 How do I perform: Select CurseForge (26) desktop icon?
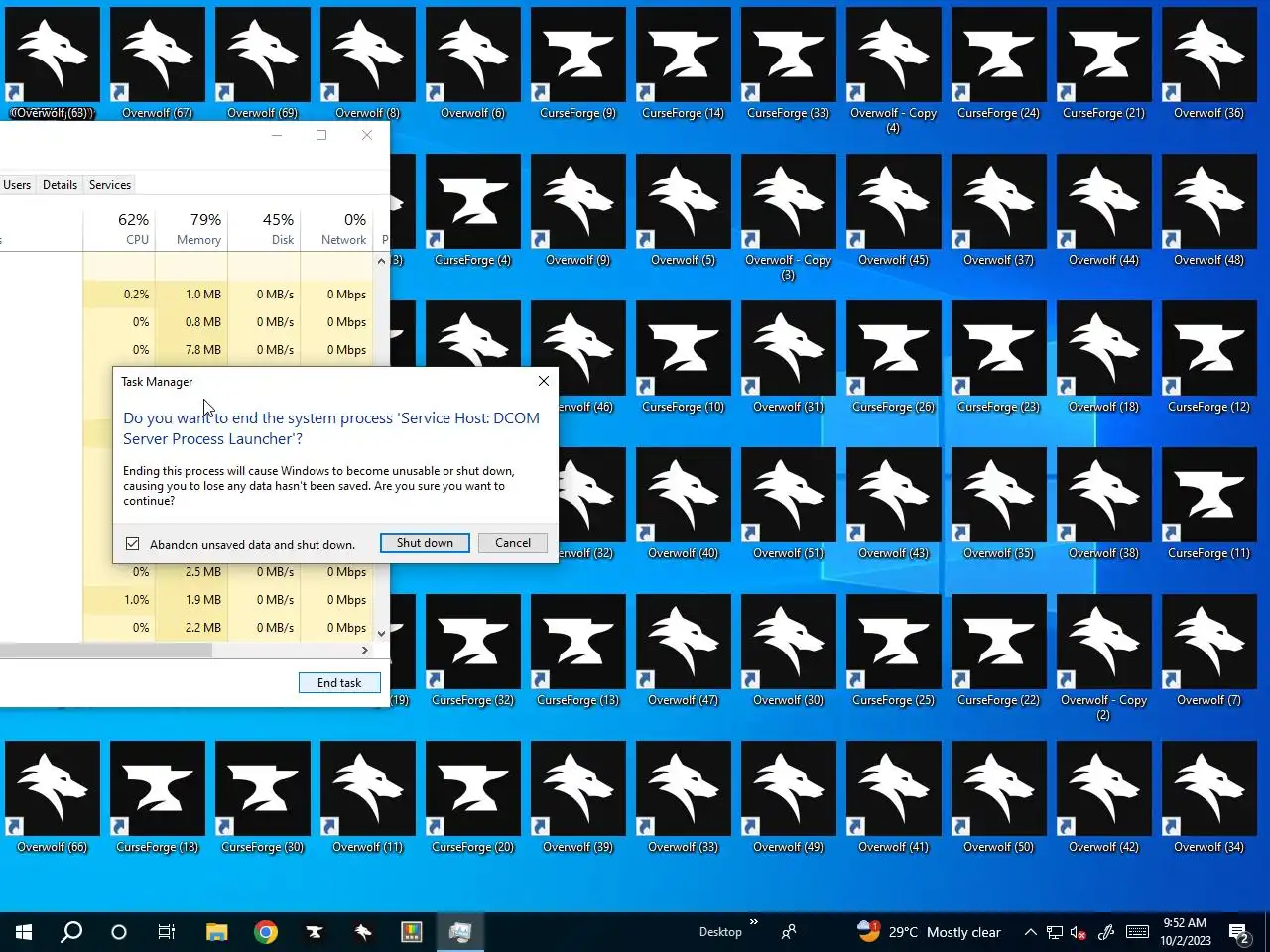tap(894, 358)
